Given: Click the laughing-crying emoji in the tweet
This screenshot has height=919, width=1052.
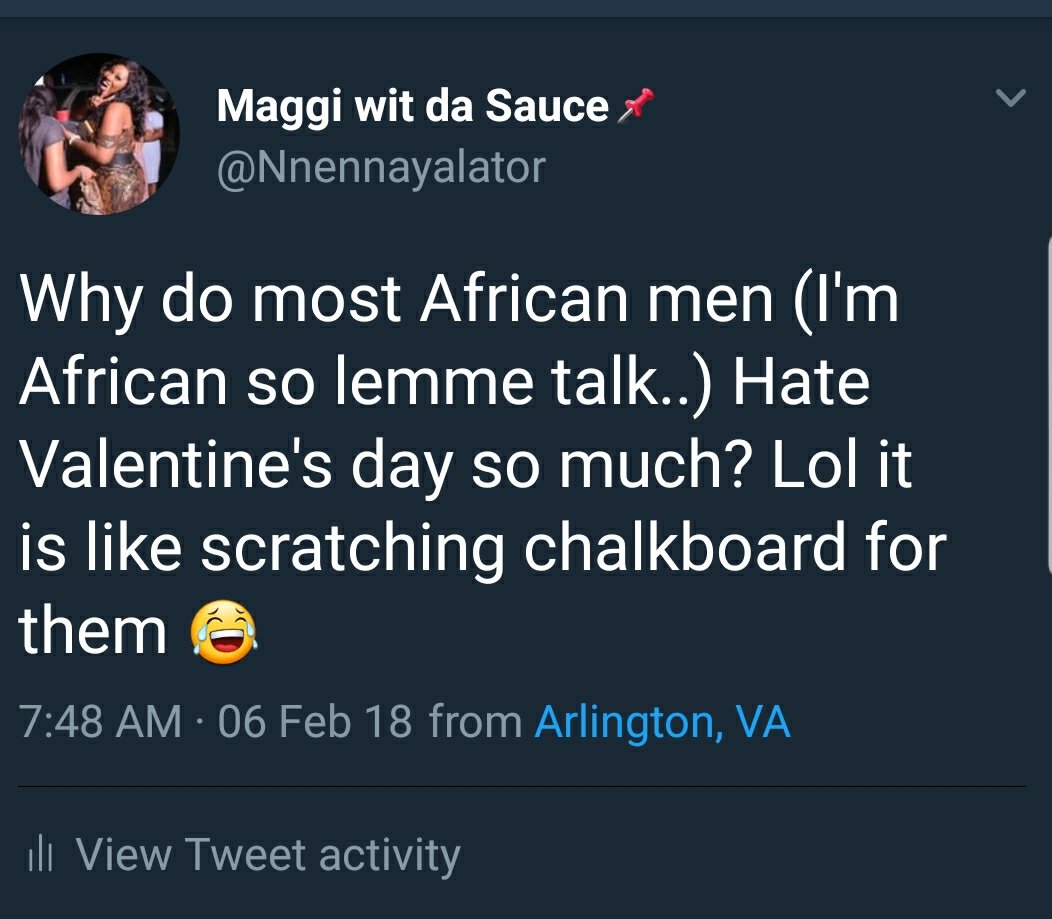Looking at the screenshot, I should tap(224, 630).
